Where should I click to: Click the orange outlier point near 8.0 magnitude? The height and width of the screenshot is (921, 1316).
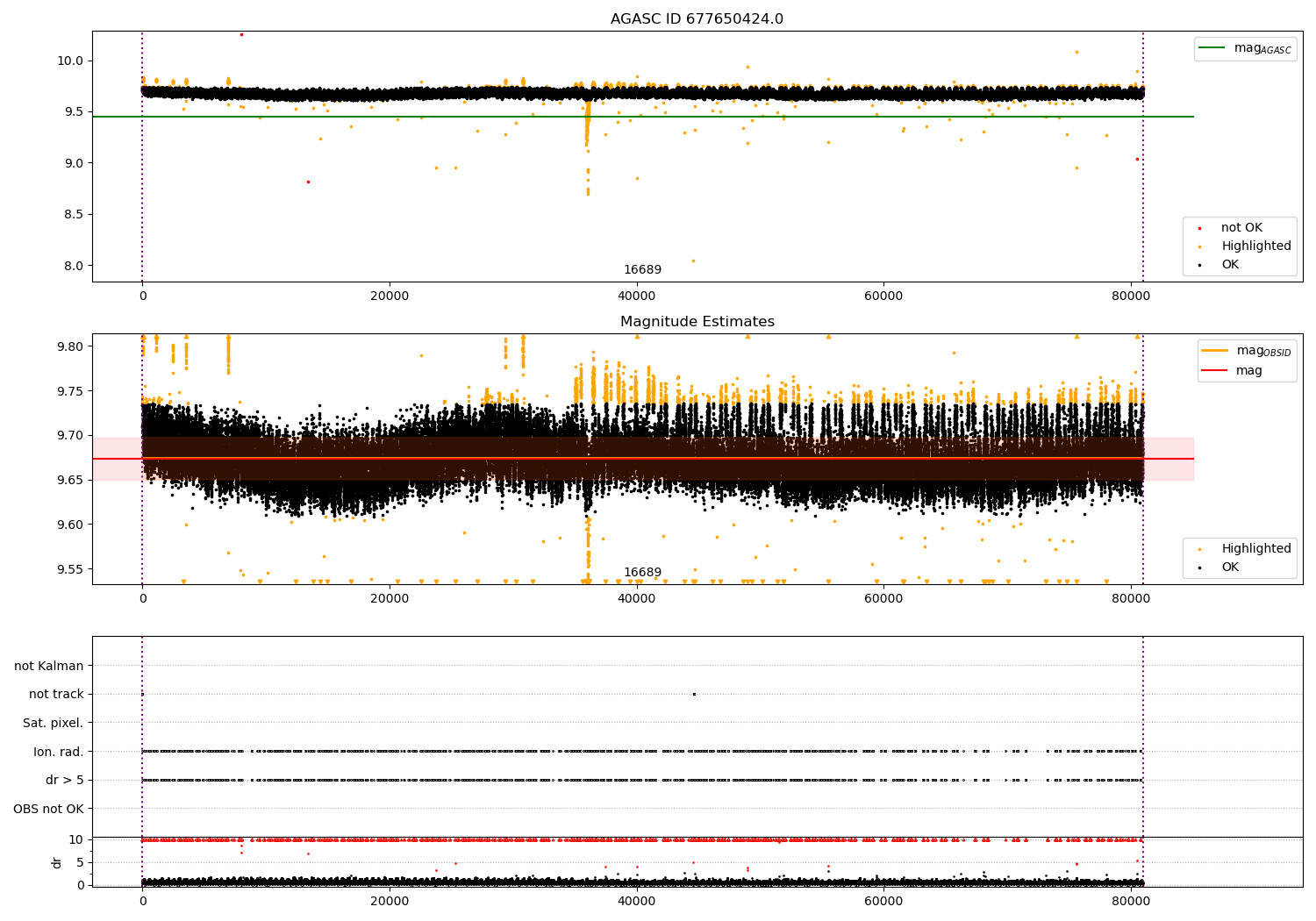(693, 261)
